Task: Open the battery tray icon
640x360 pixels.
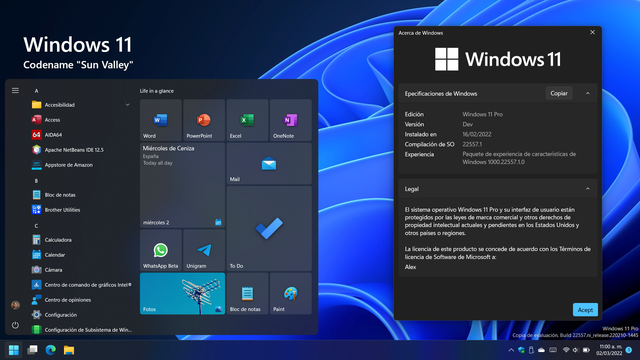Action: point(587,350)
